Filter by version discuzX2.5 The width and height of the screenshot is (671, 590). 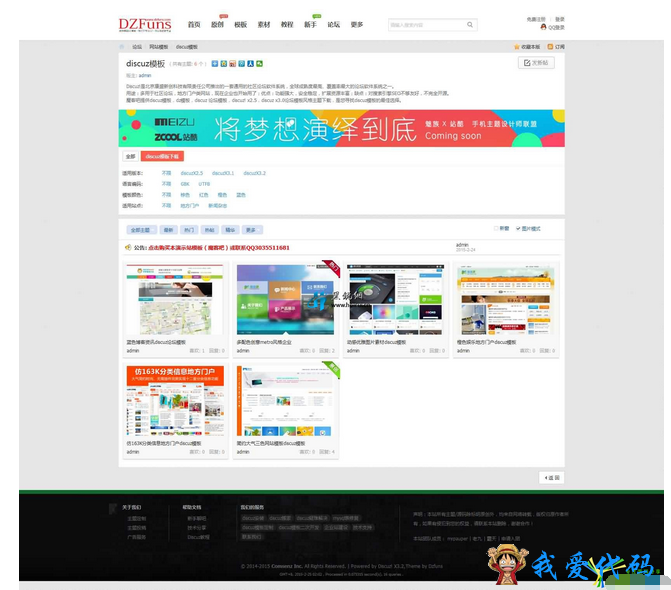click(x=192, y=173)
